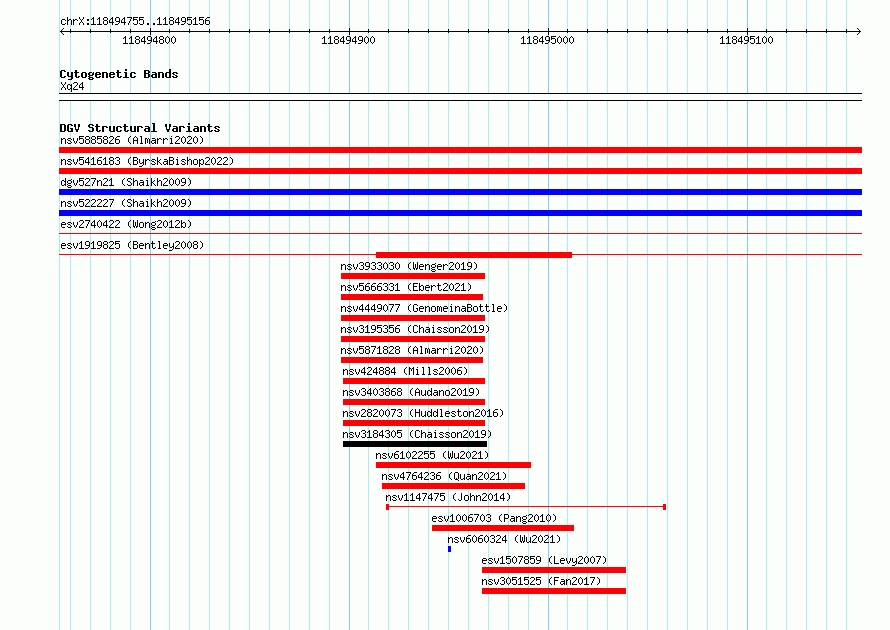The image size is (890, 630).
Task: Click the Xq24 cytogenetic band bar
Action: (460, 97)
